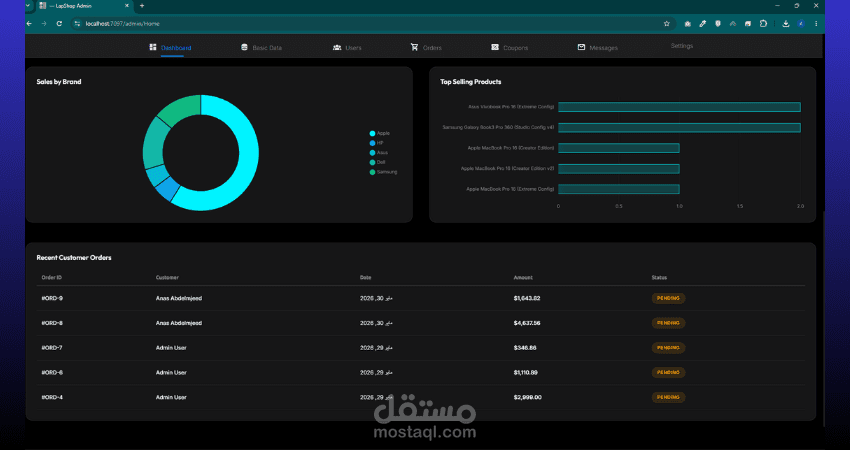
Task: Open the camera extension icon
Action: pyautogui.click(x=687, y=24)
